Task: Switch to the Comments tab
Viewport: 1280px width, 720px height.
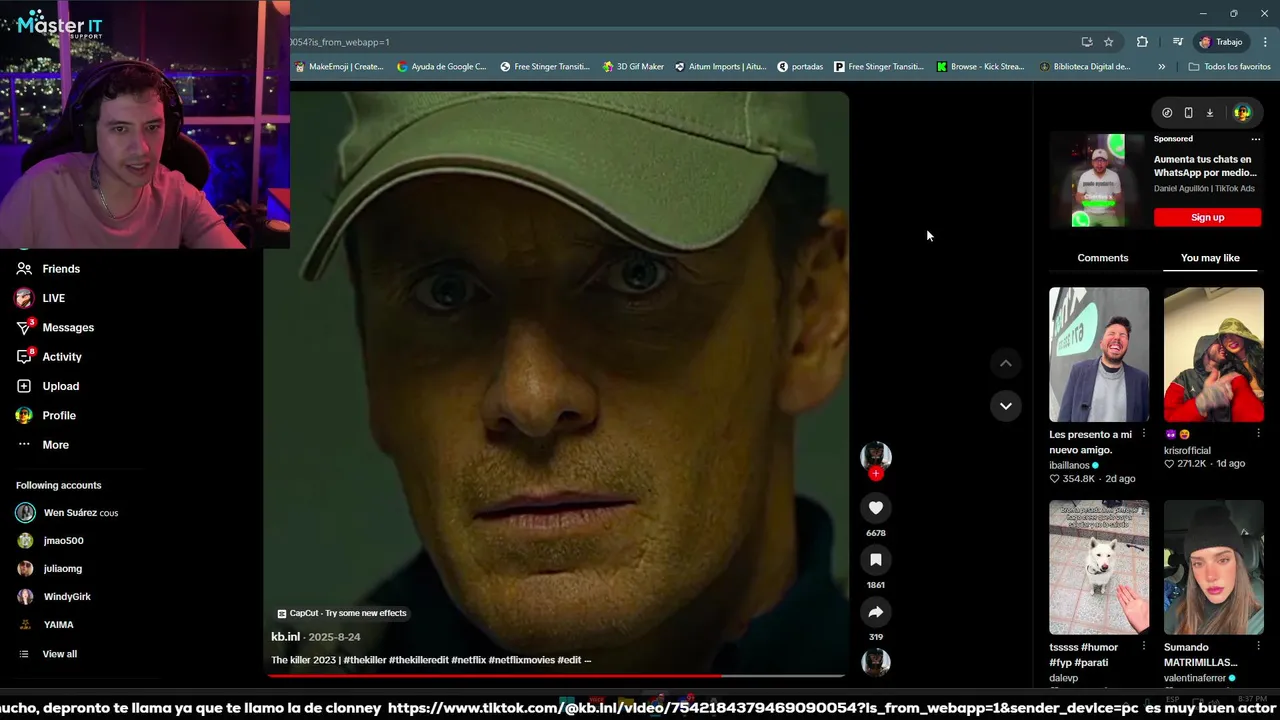Action: pos(1103,258)
